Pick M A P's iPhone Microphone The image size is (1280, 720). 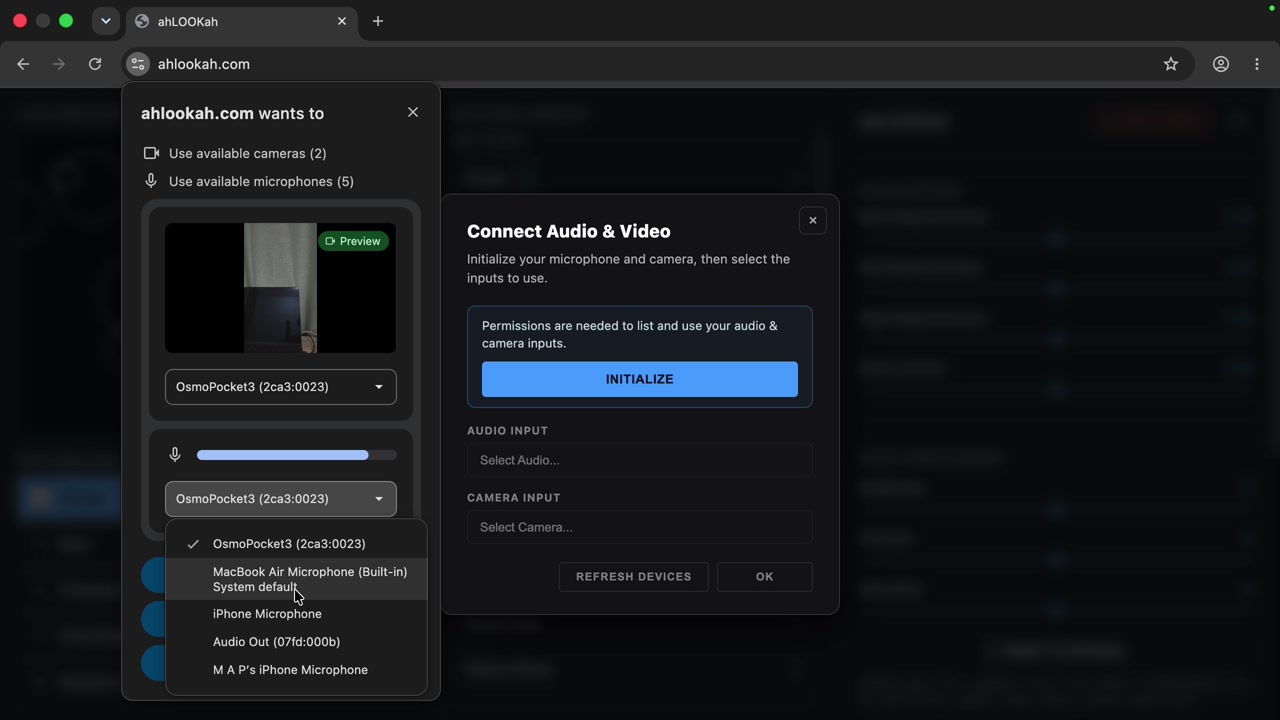[296, 670]
